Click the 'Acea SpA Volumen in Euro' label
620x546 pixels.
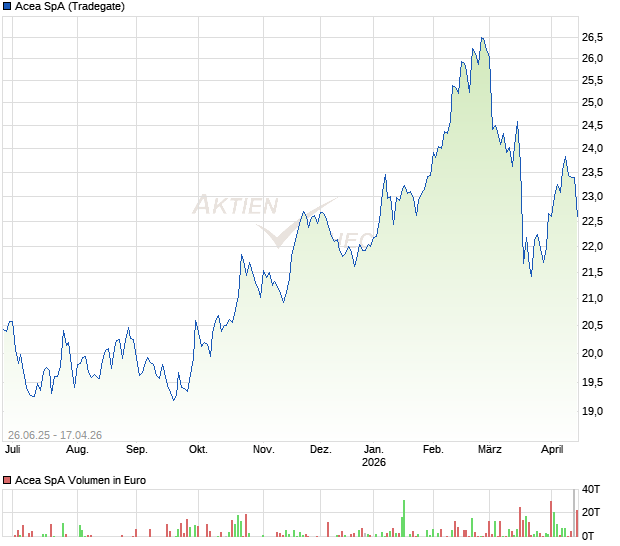pyautogui.click(x=81, y=480)
